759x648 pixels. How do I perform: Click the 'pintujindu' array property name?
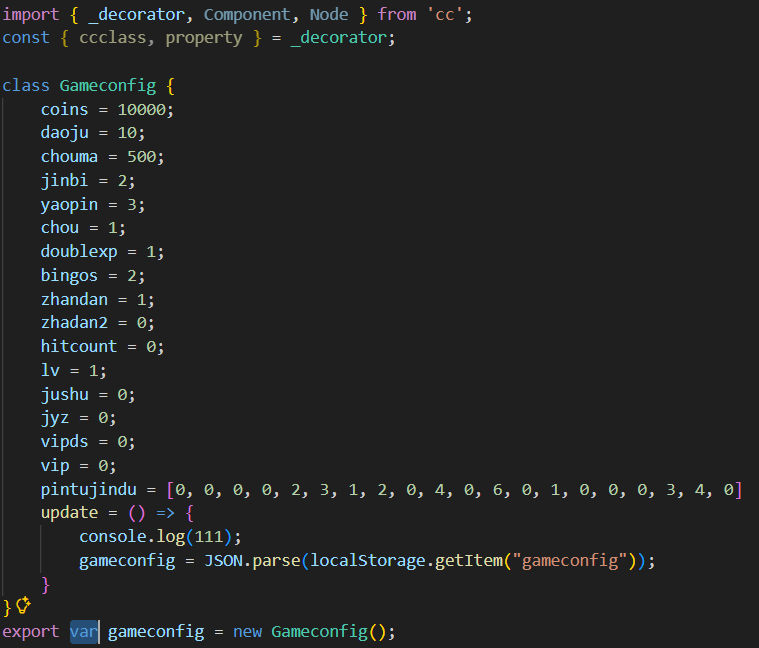tap(89, 490)
